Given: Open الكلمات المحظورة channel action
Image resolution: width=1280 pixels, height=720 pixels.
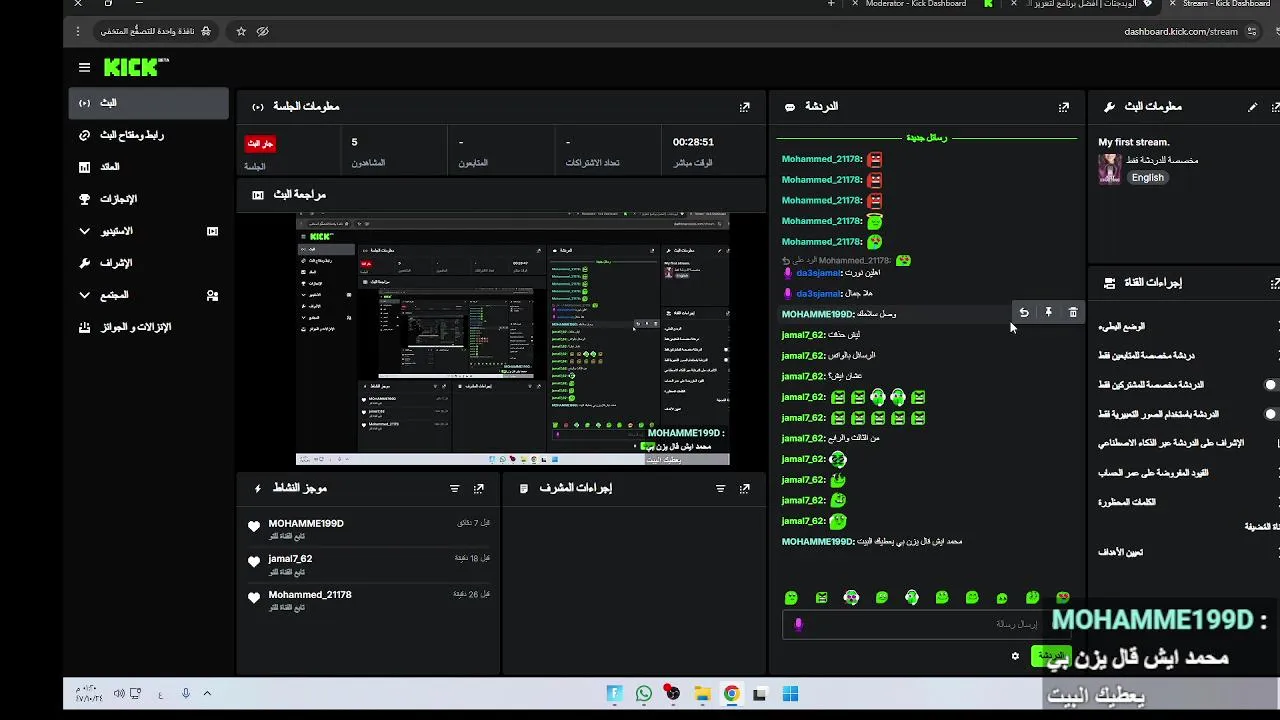Looking at the screenshot, I should (x=1127, y=502).
